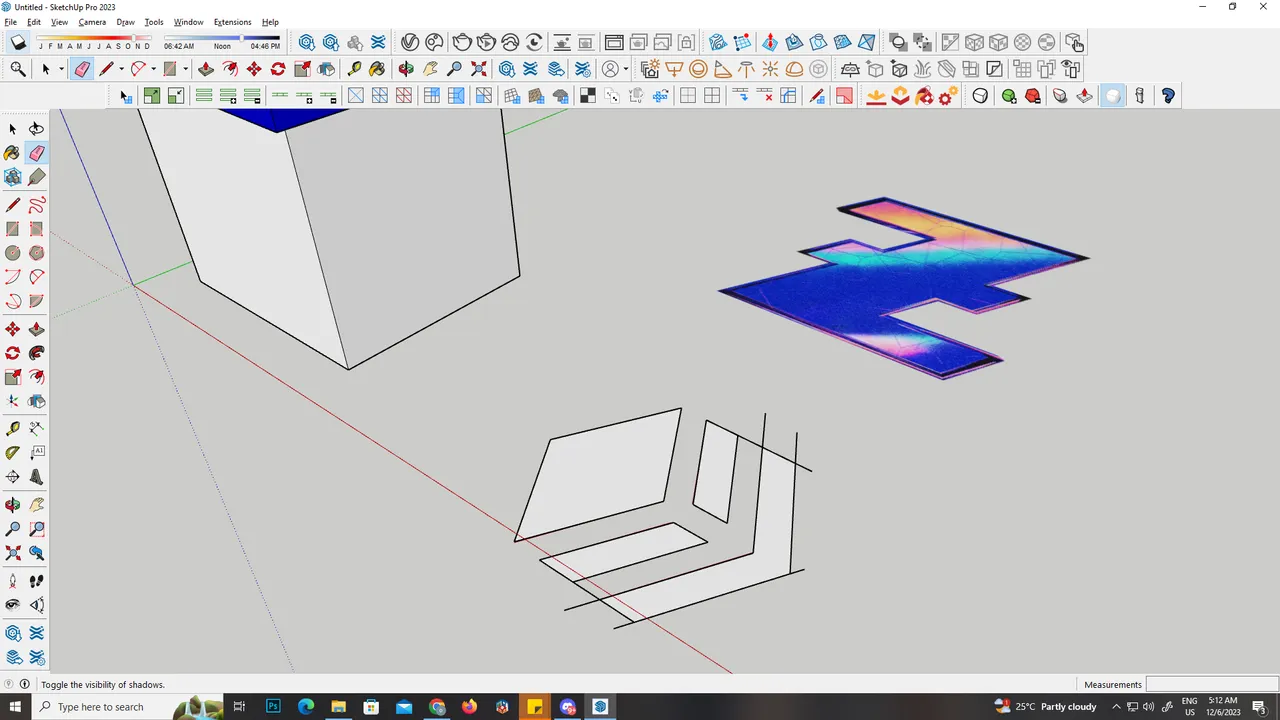Click the Measurements input box

click(x=1210, y=685)
